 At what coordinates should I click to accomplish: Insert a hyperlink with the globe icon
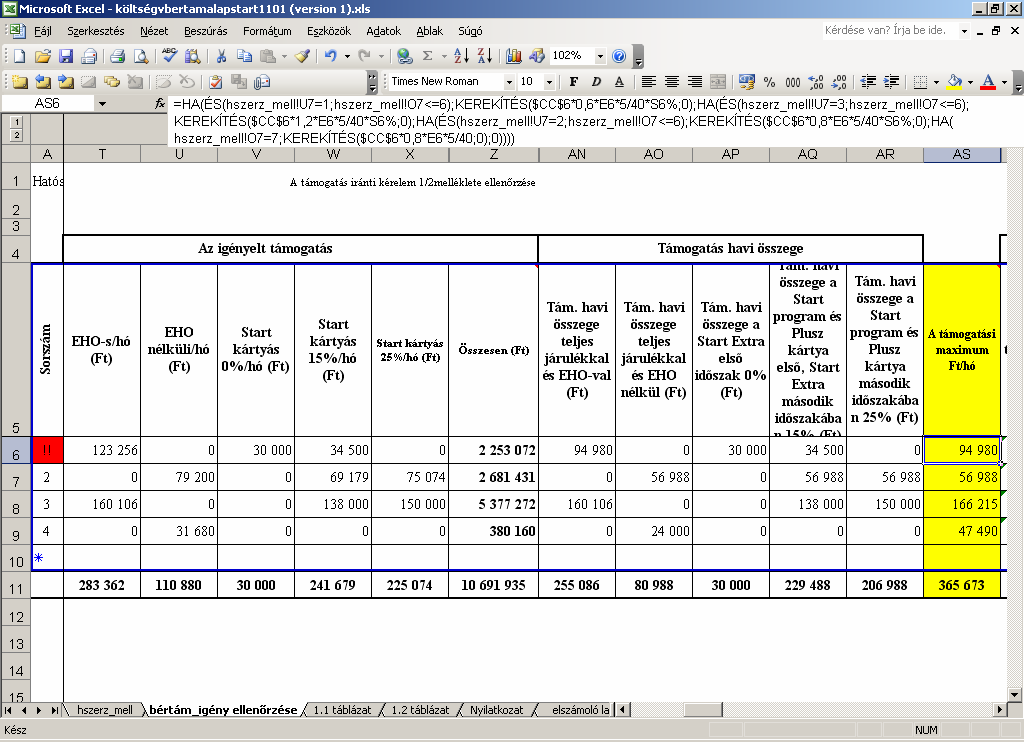[405, 56]
